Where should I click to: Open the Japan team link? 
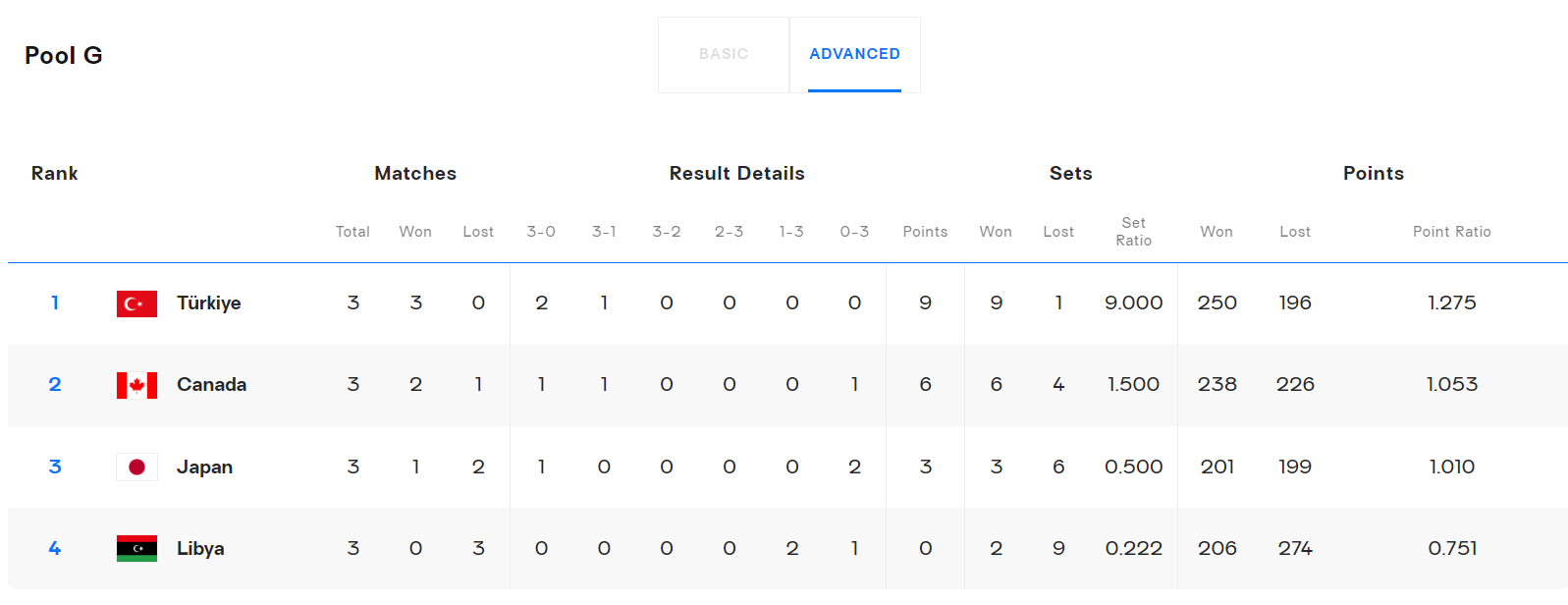click(204, 467)
